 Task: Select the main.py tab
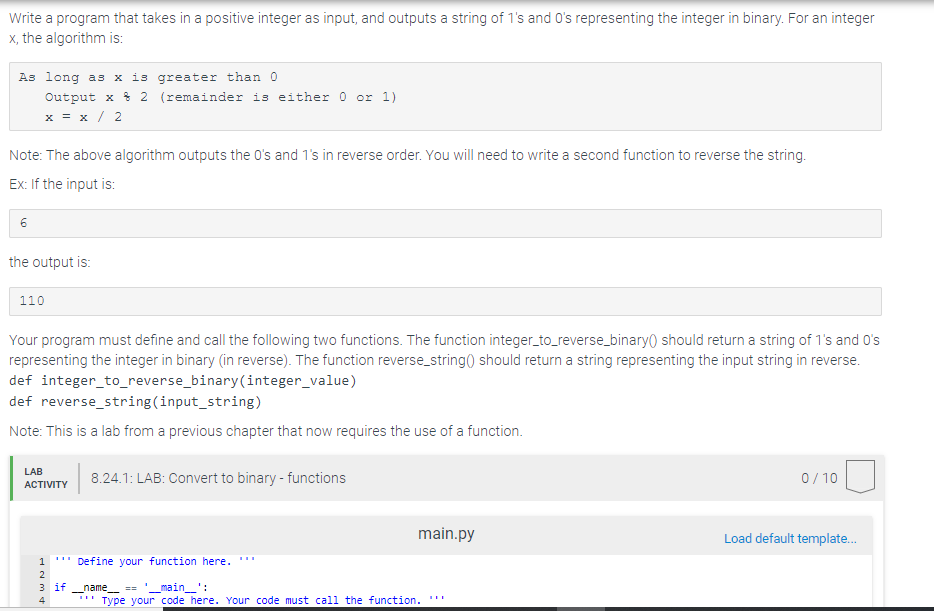pyautogui.click(x=446, y=533)
